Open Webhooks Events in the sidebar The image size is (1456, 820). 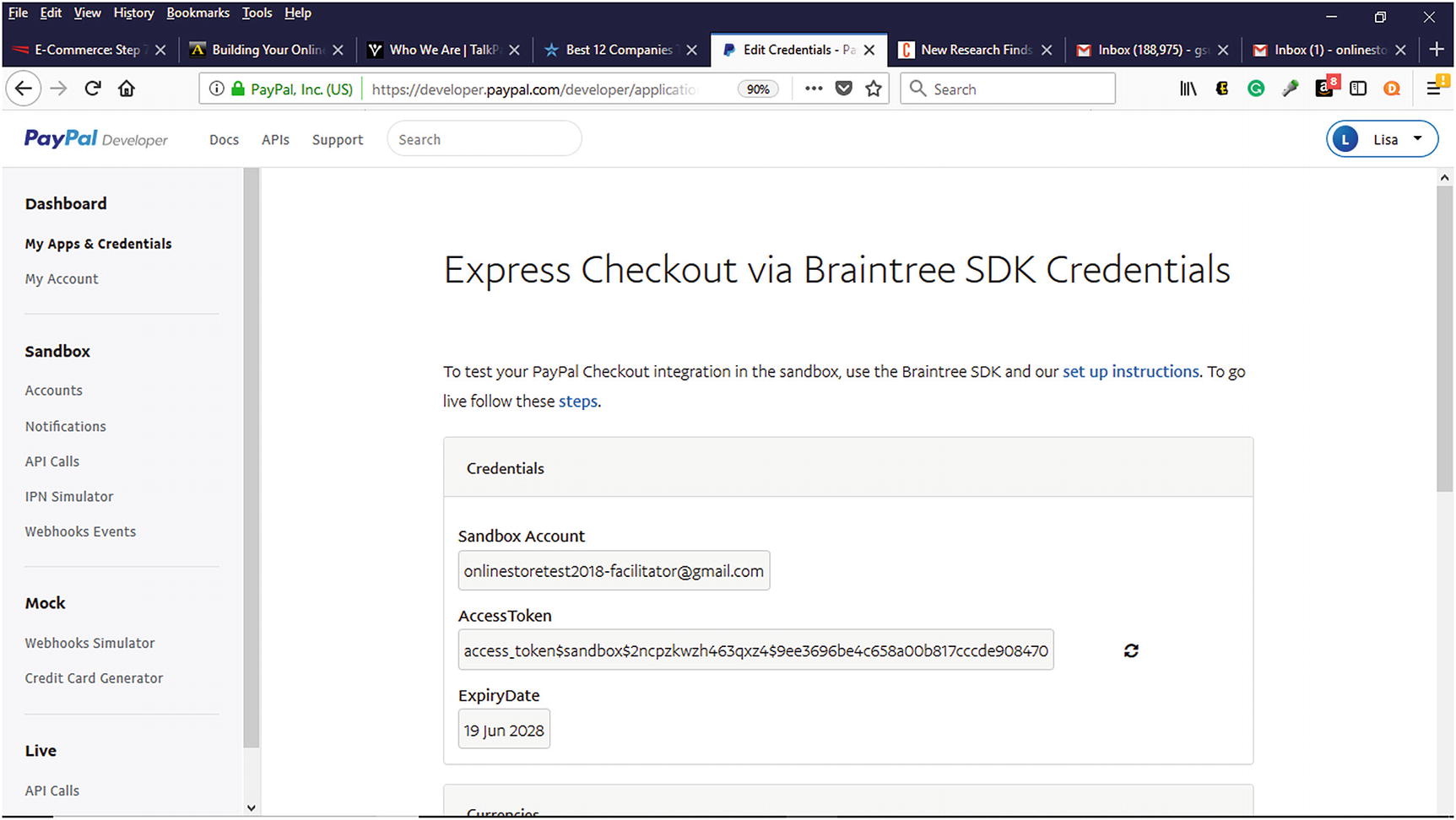click(80, 531)
